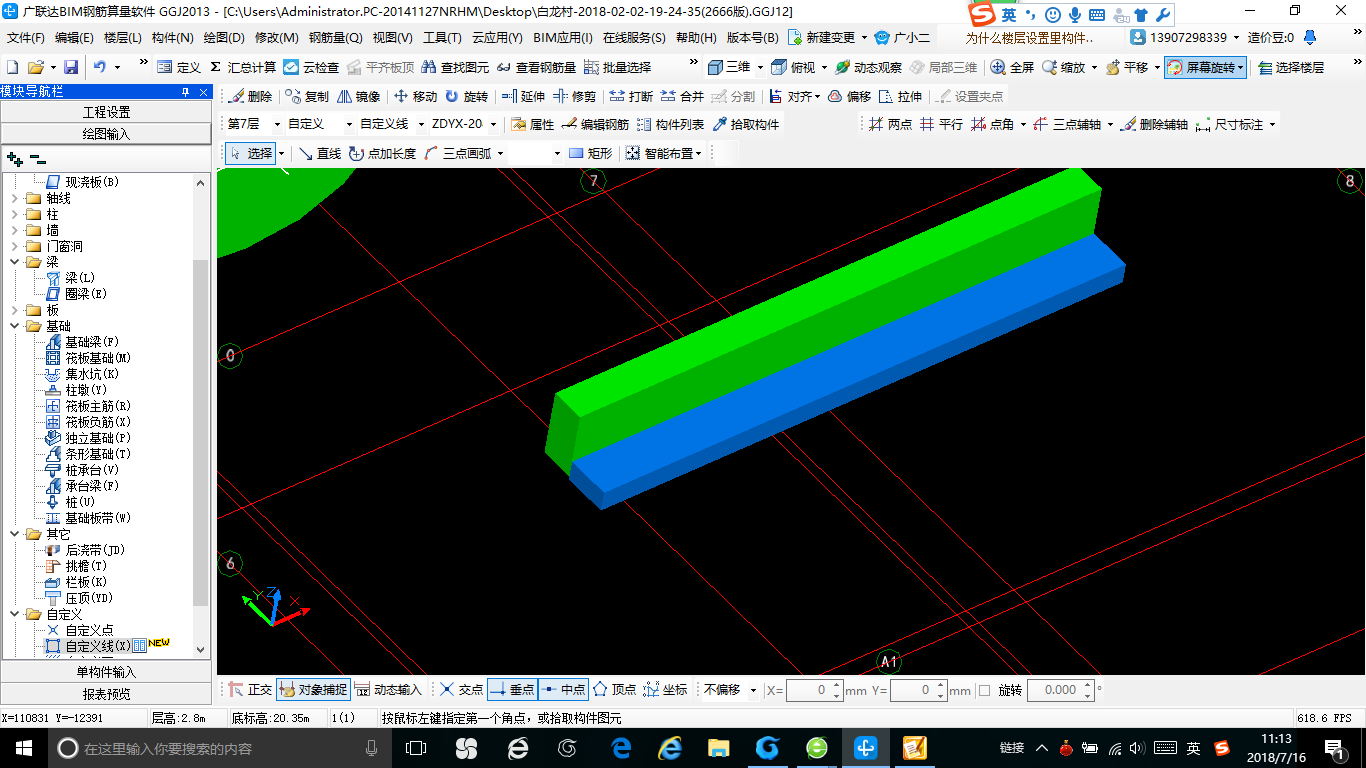Toggle 坐标 coordinate snap

[x=666, y=690]
